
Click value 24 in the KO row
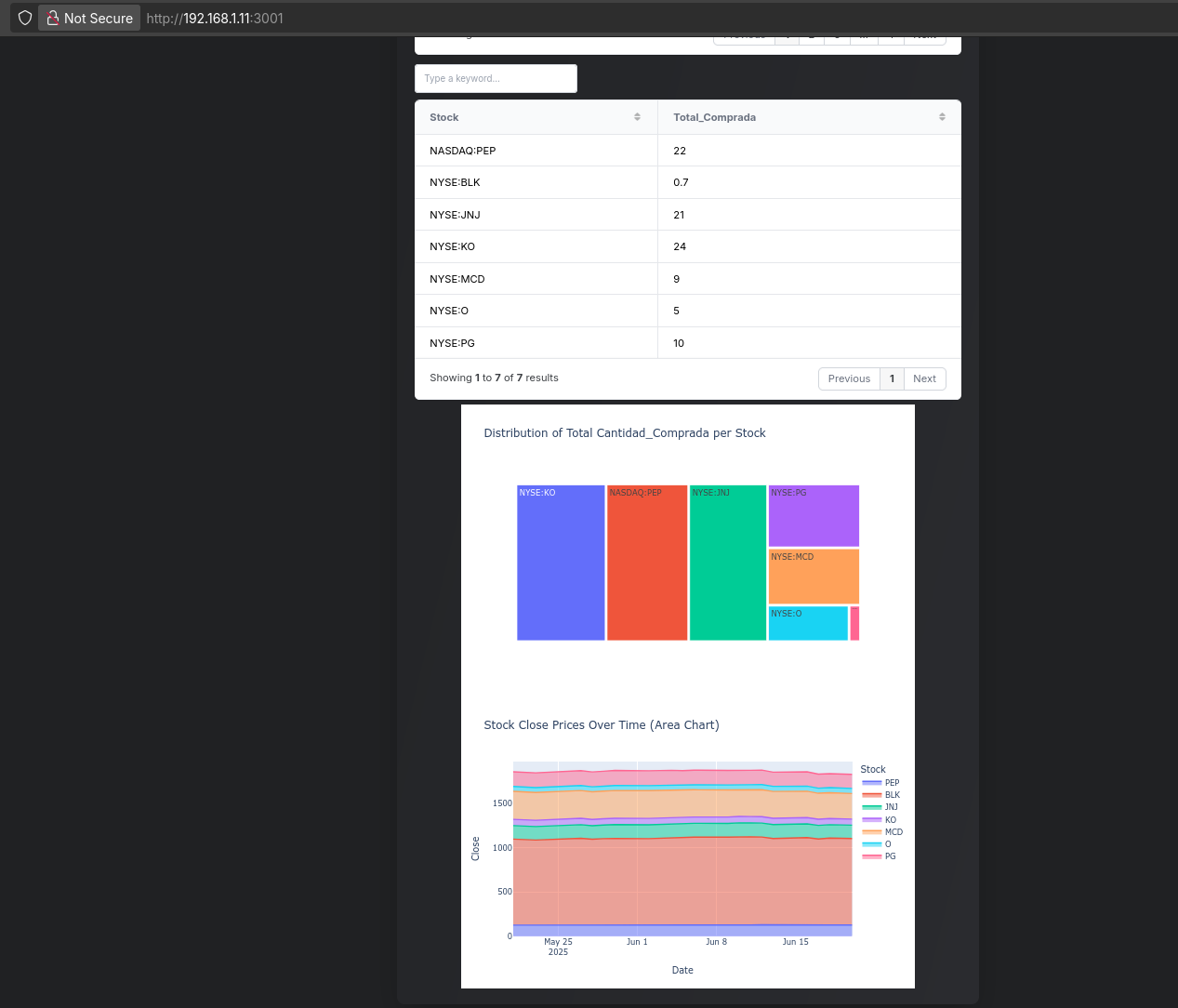[x=680, y=246]
